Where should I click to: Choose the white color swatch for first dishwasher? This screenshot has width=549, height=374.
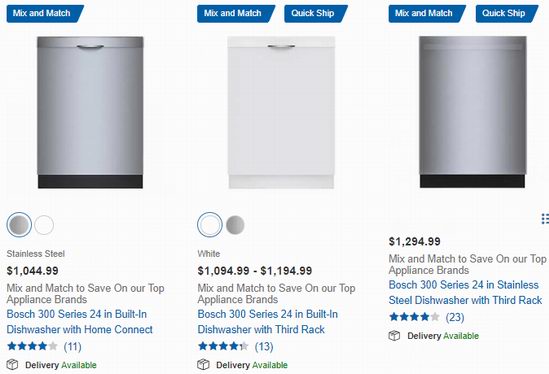pyautogui.click(x=44, y=225)
